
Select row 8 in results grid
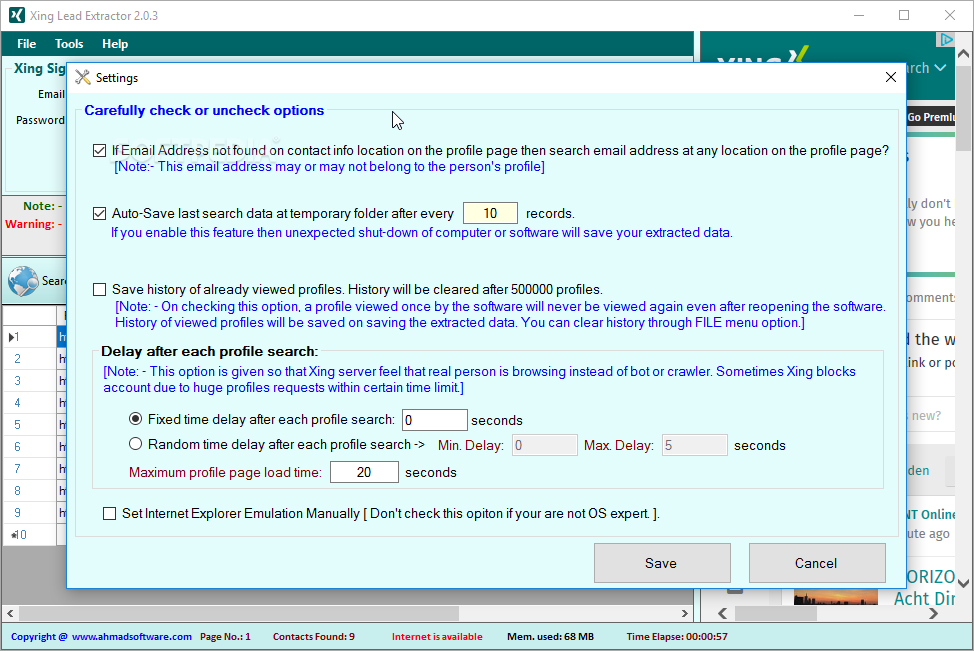coord(30,491)
